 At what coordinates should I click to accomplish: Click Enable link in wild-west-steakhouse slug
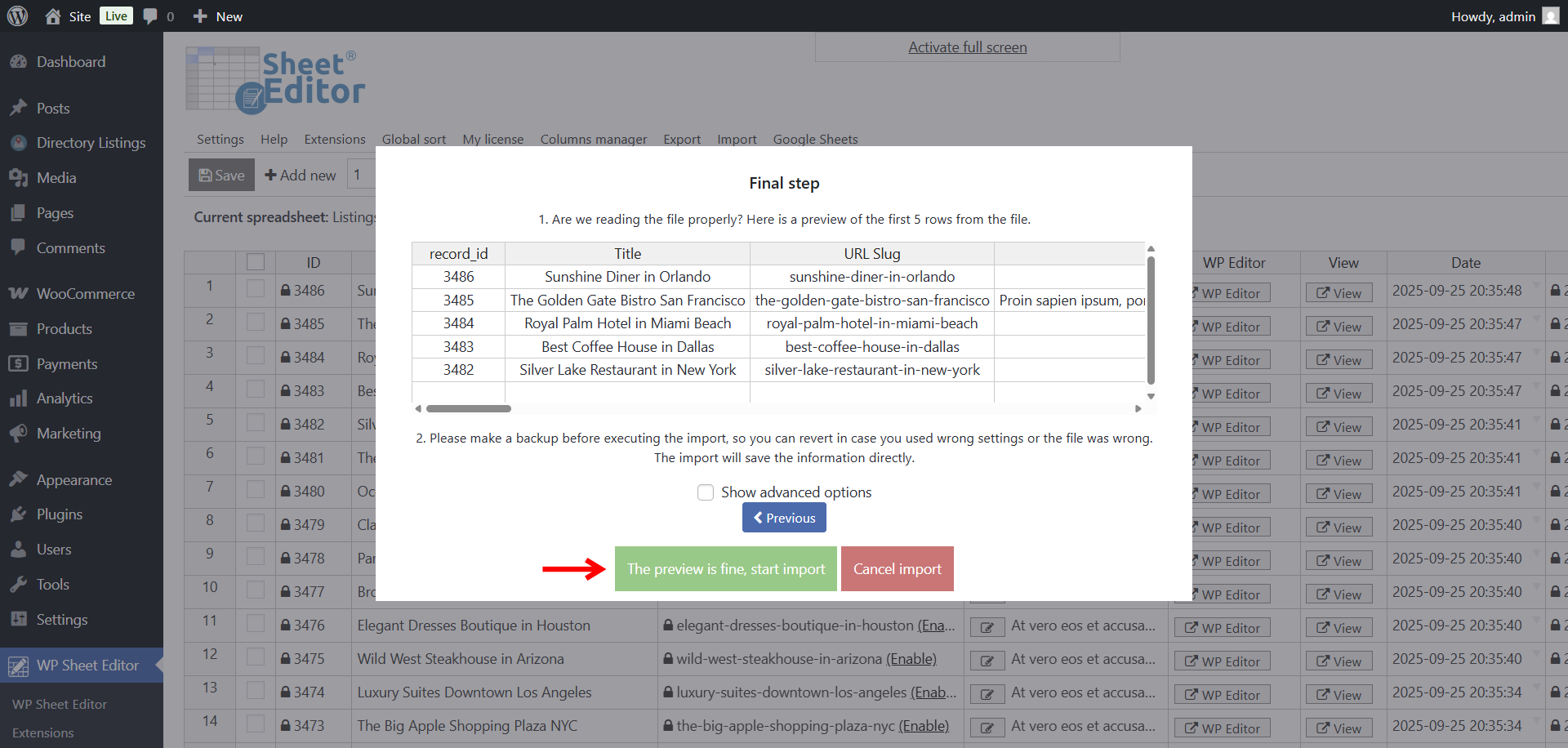[911, 659]
